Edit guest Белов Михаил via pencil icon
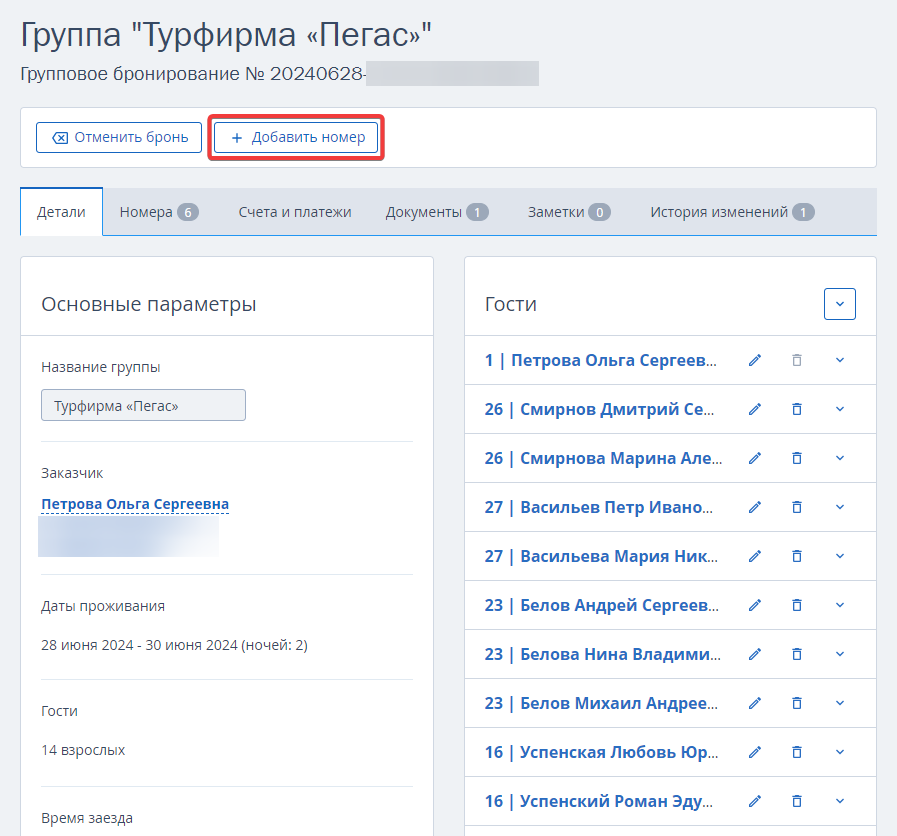897x836 pixels. click(755, 703)
